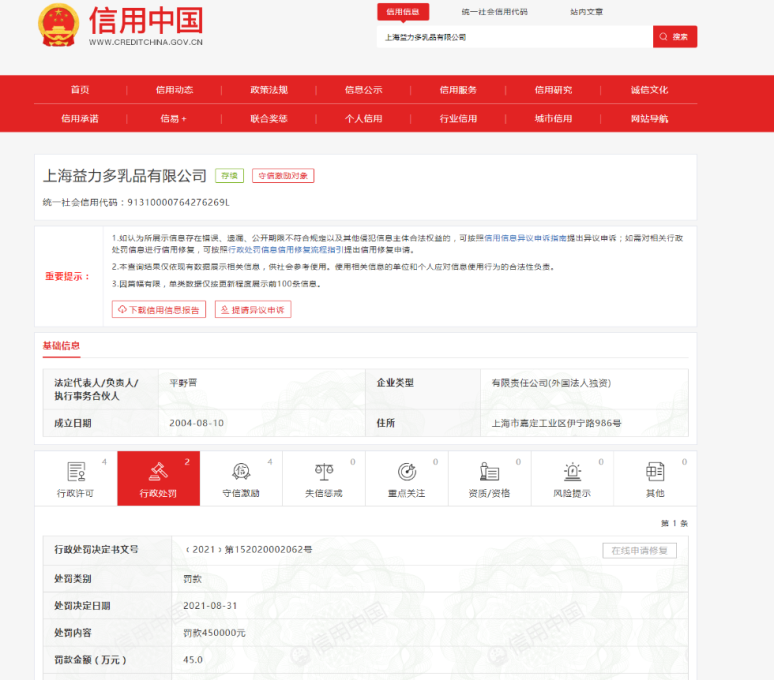Viewport: 774px width, 680px height.
Task: Open the 行政许可 document icon tab
Action: point(76,478)
